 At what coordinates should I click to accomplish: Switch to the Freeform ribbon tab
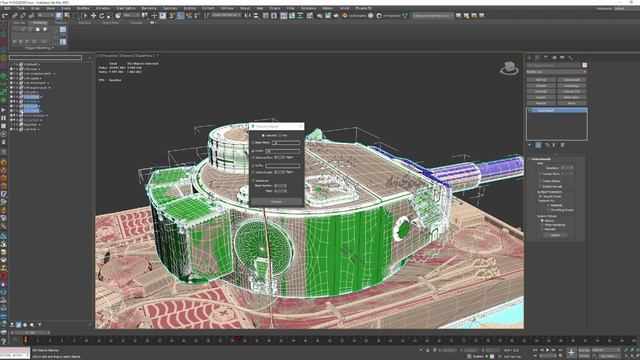(x=60, y=23)
